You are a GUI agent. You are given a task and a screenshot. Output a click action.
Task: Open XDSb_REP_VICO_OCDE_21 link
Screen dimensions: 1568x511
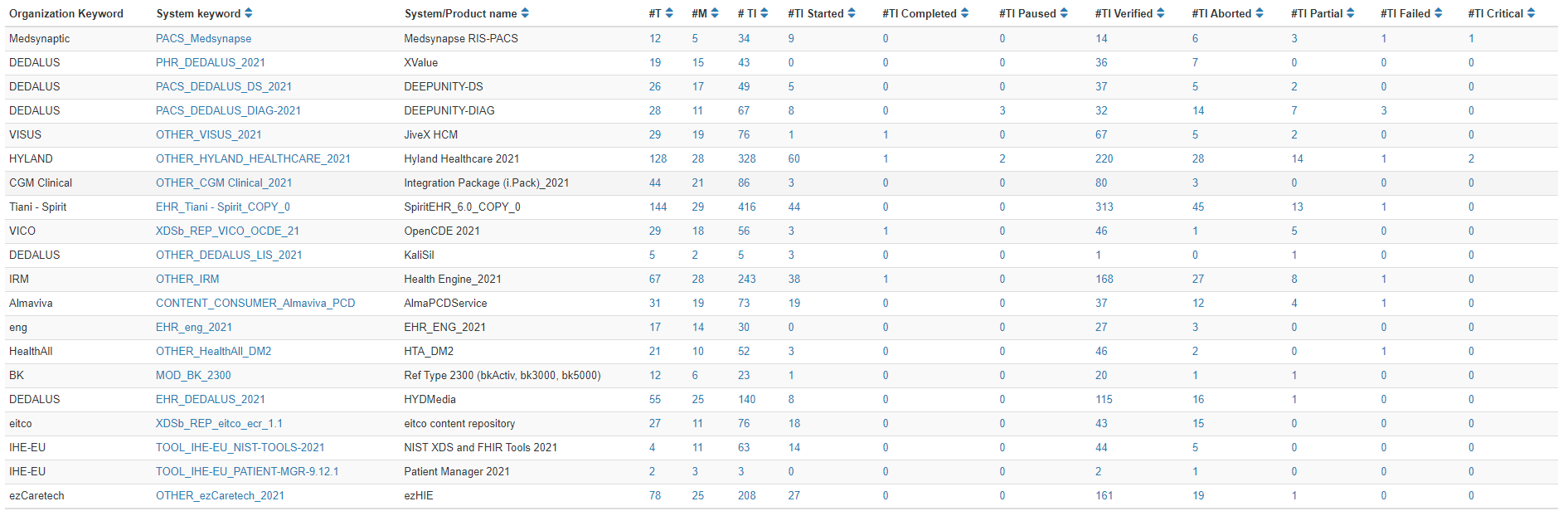point(227,231)
